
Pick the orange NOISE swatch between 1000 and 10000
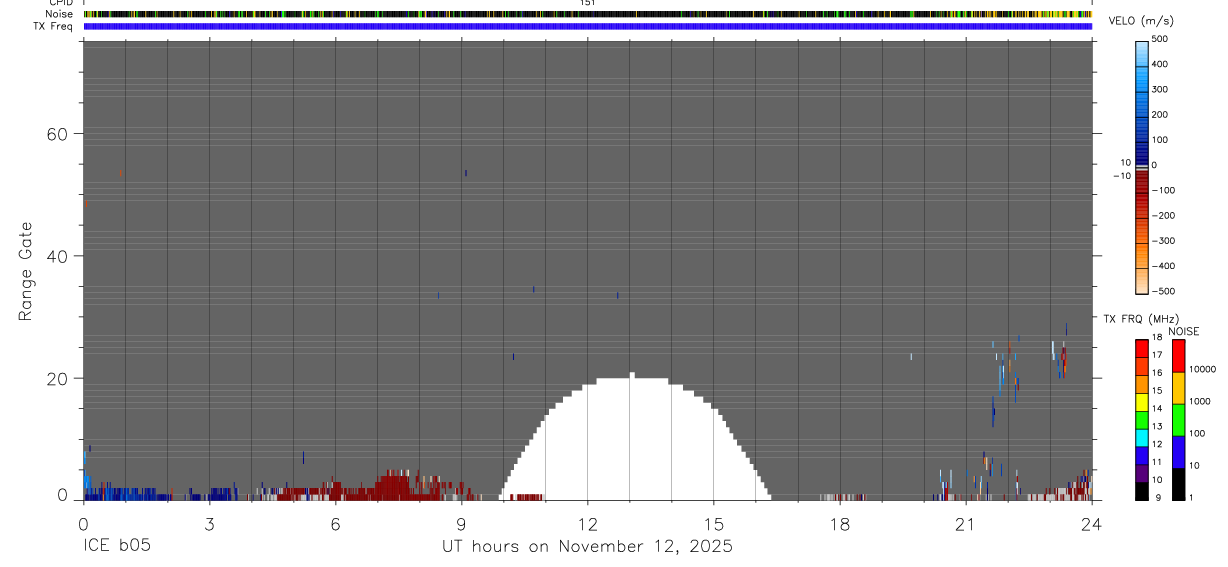coord(1179,387)
